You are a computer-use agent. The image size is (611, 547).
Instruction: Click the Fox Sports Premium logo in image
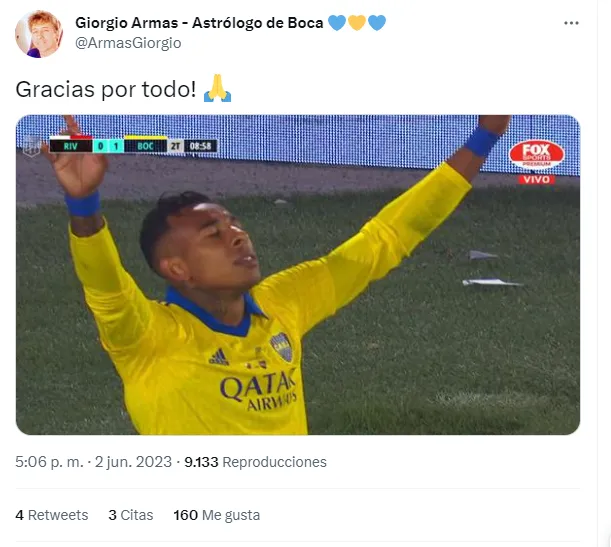coord(536,155)
